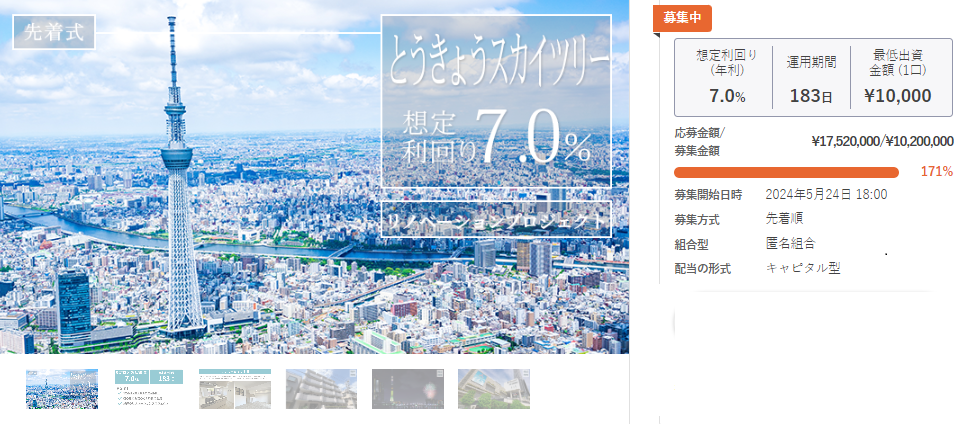Select the sixth thumbnail of building exterior
The width and height of the screenshot is (965, 424).
point(494,389)
